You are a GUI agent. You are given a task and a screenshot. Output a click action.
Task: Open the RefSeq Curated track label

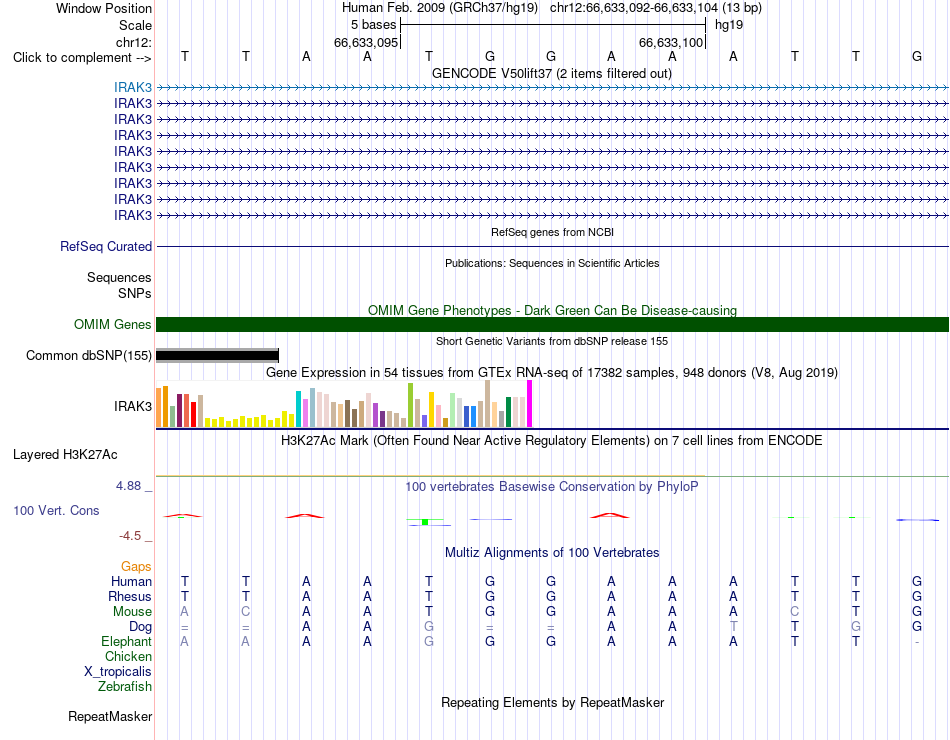(x=106, y=247)
